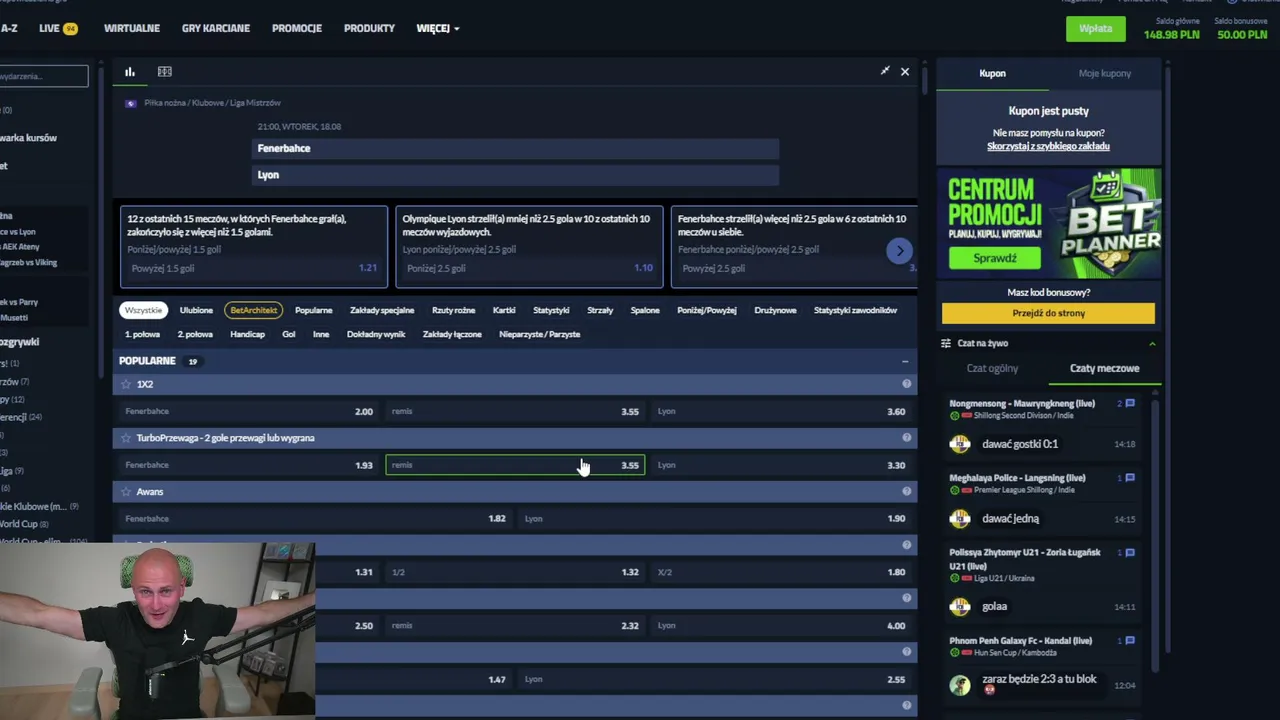Select the BetArchitekt filter
The height and width of the screenshot is (720, 1280).
click(254, 310)
